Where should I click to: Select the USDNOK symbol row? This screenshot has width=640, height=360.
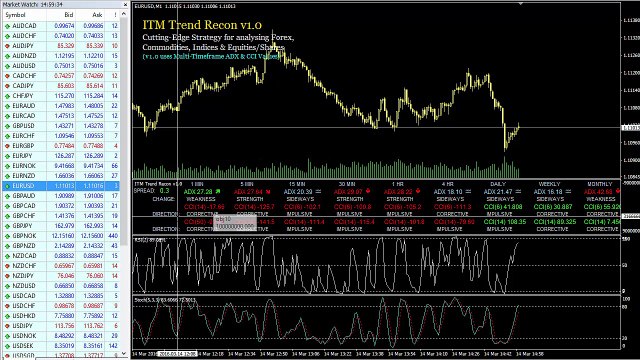pos(61,336)
